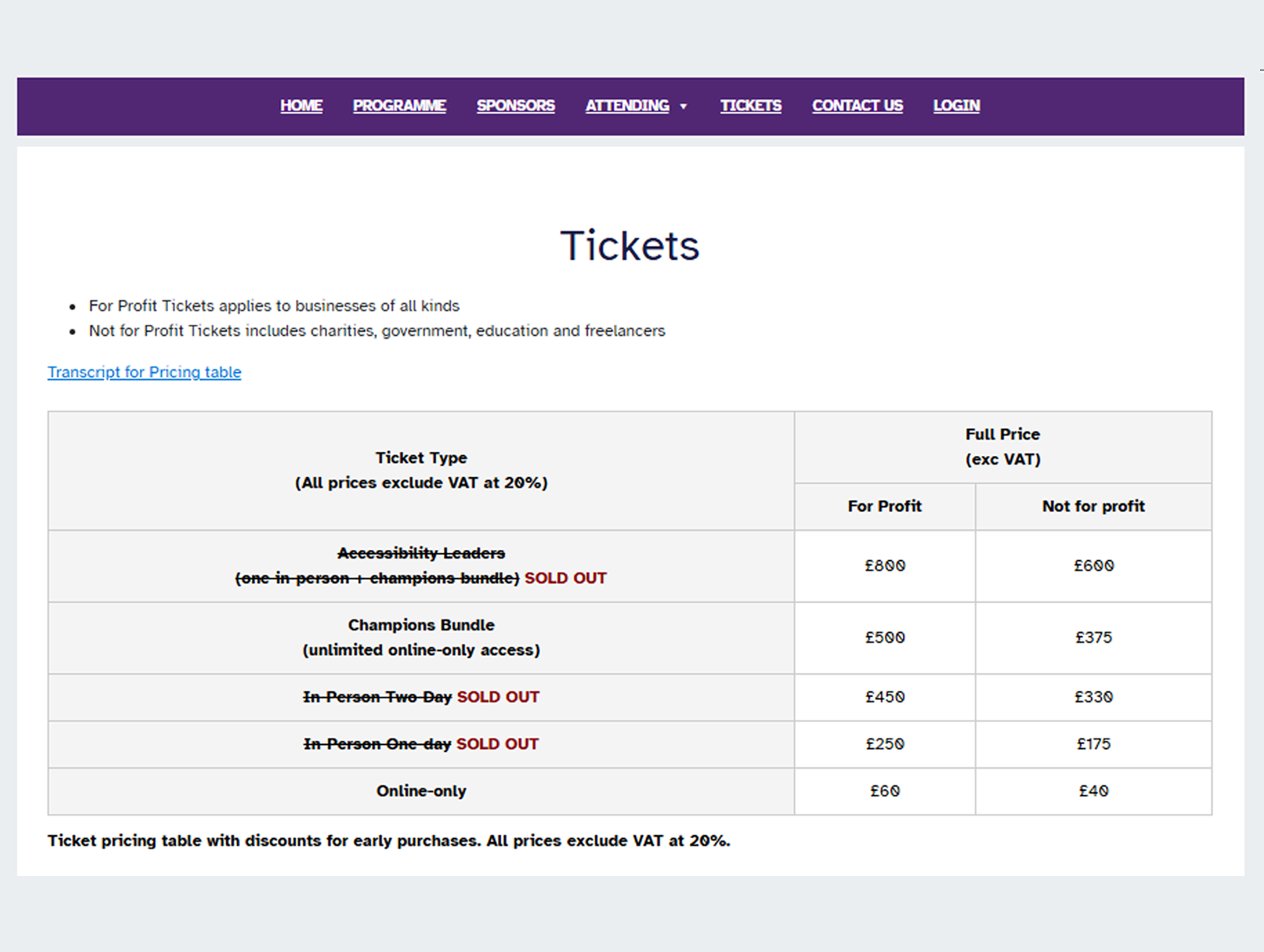Click the Champions Bundle row label
The image size is (1264, 952).
(x=421, y=638)
